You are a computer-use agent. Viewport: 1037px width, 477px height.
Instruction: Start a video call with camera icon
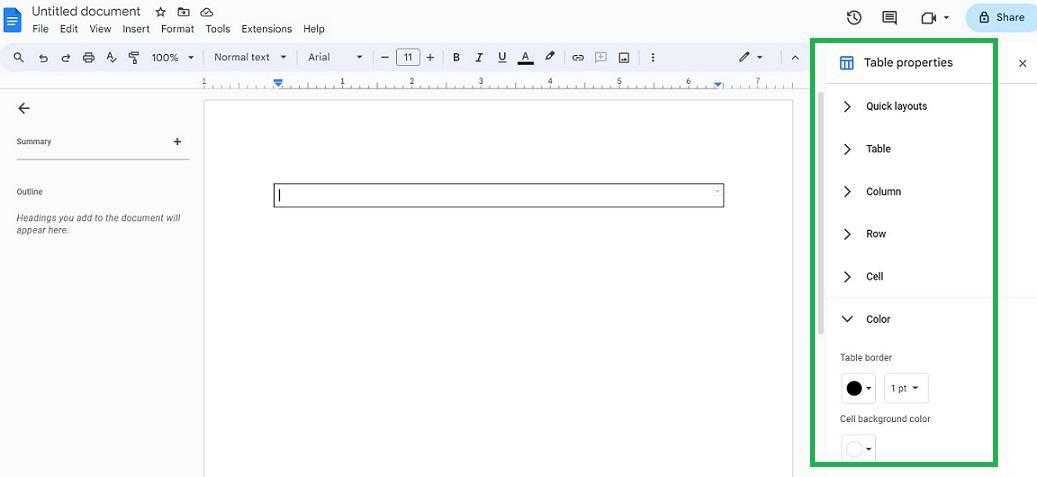point(929,18)
